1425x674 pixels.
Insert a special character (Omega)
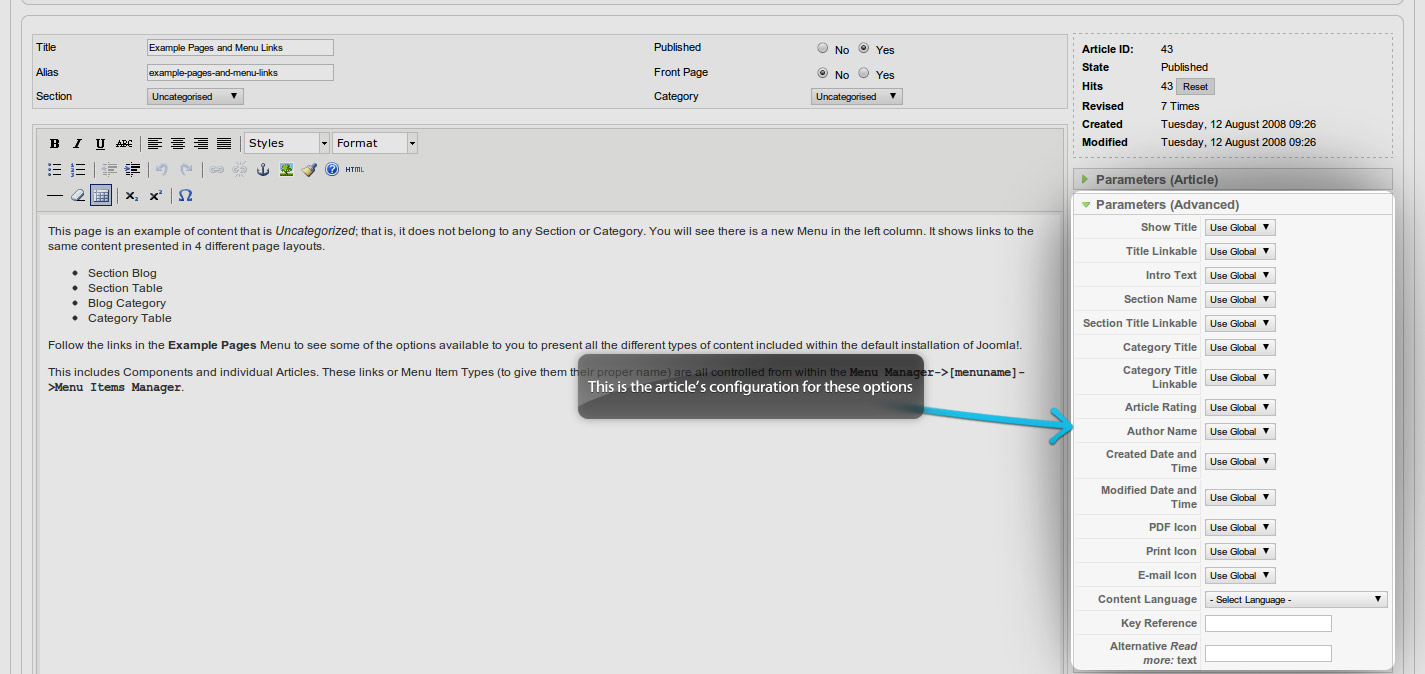coord(185,196)
